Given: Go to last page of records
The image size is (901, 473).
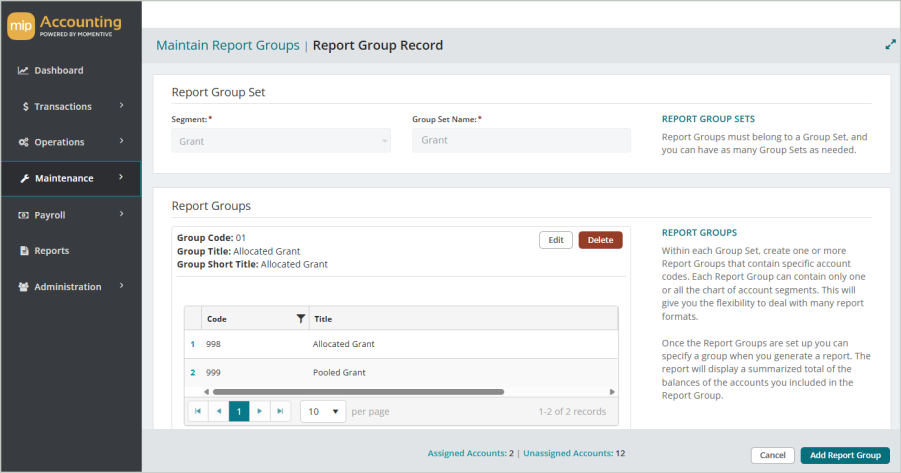Looking at the screenshot, I should pyautogui.click(x=280, y=411).
